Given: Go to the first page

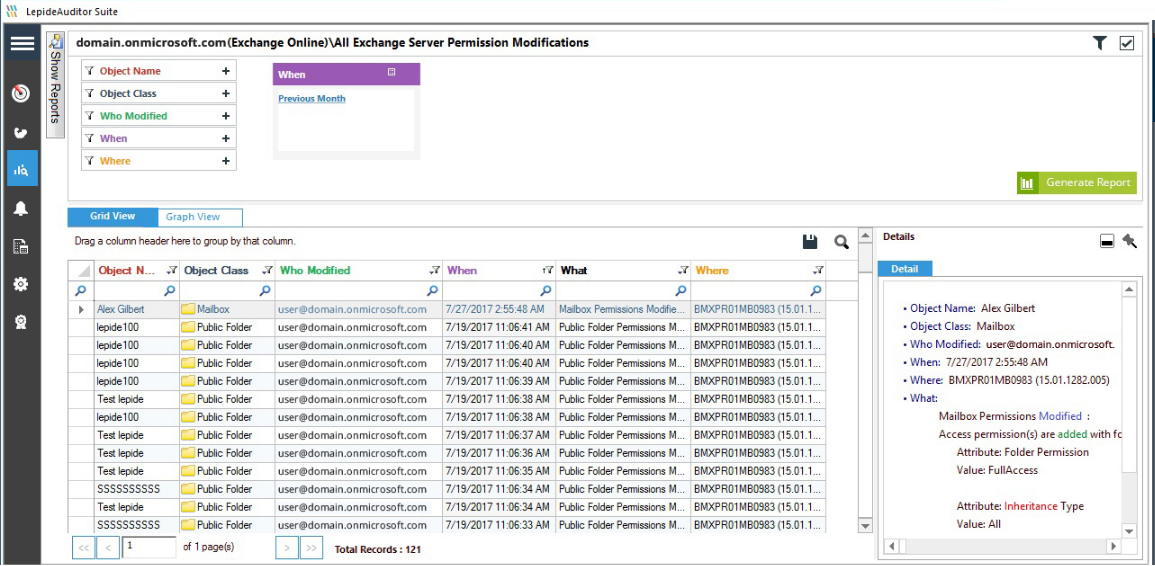Looking at the screenshot, I should pyautogui.click(x=83, y=548).
